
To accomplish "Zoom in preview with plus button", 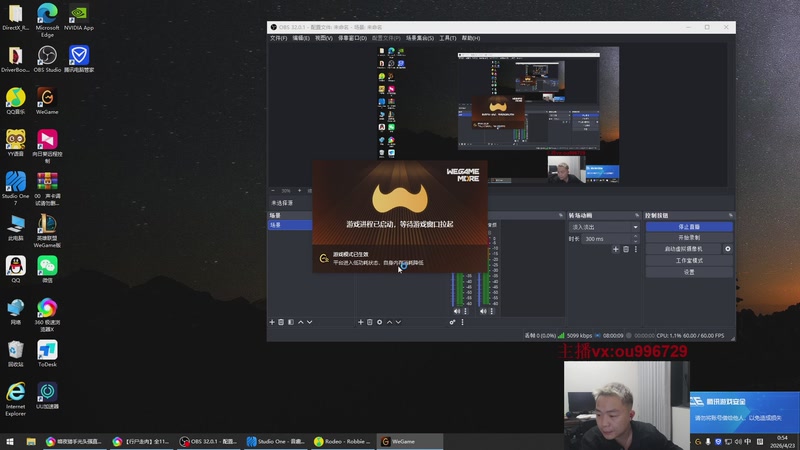I will (x=299, y=191).
